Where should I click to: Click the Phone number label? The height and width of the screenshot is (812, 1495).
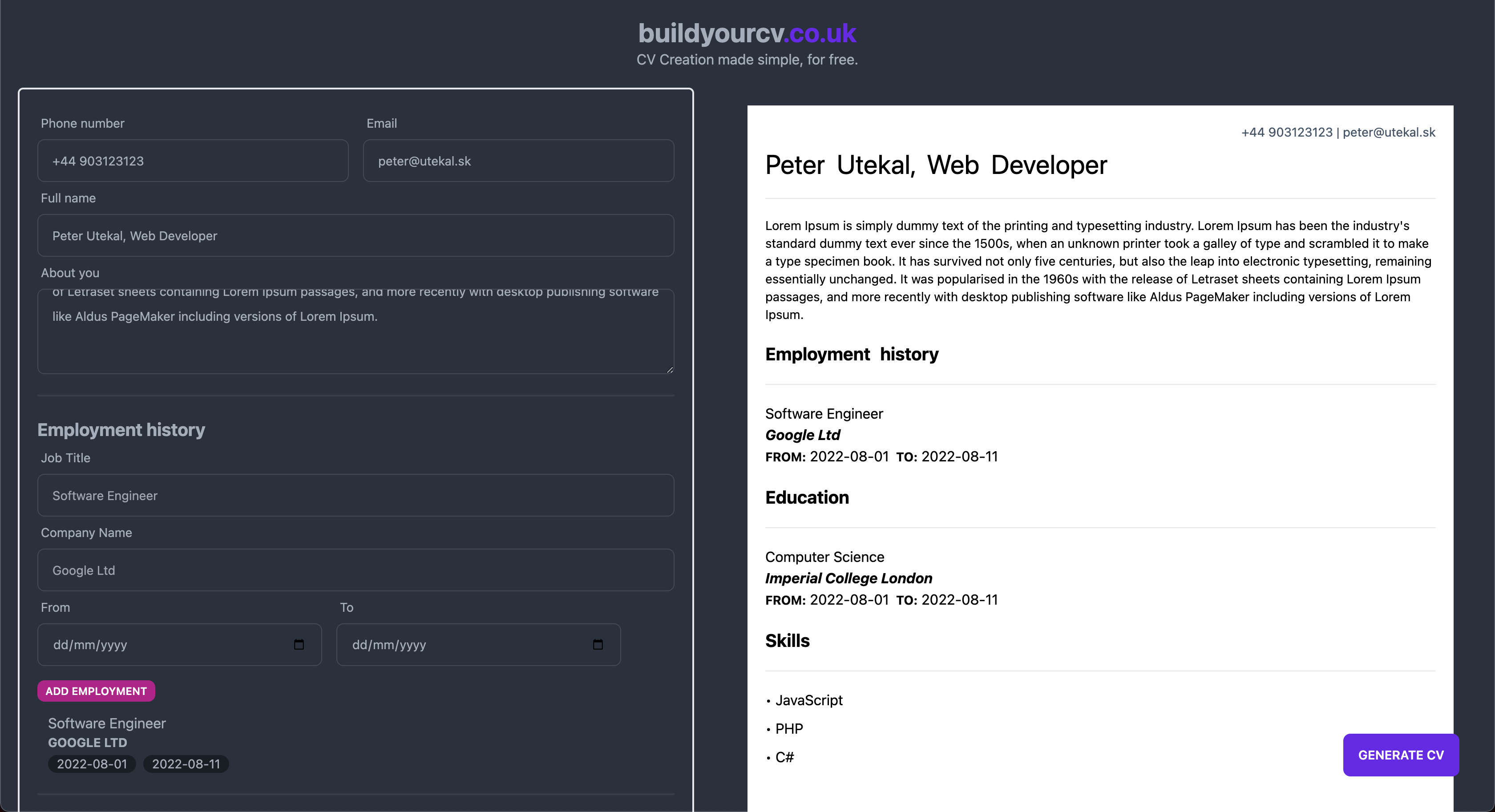click(x=82, y=123)
